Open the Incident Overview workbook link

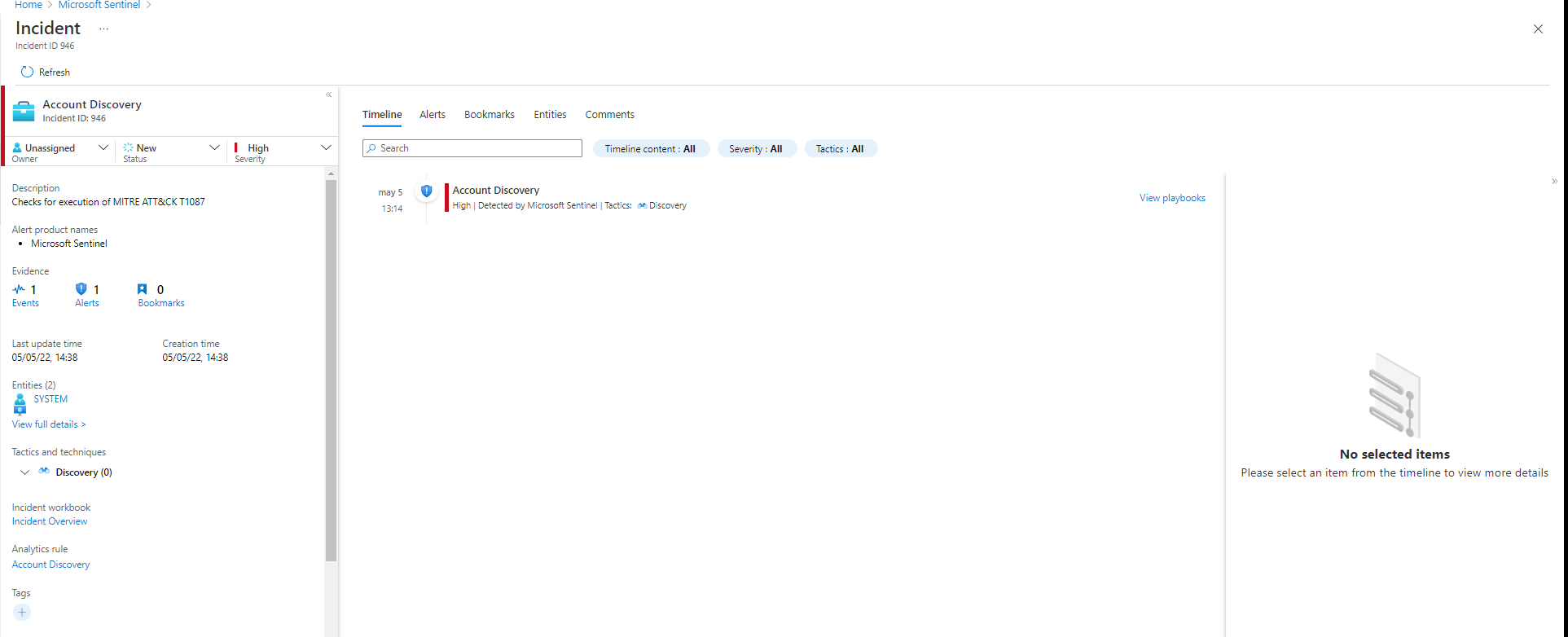(50, 521)
